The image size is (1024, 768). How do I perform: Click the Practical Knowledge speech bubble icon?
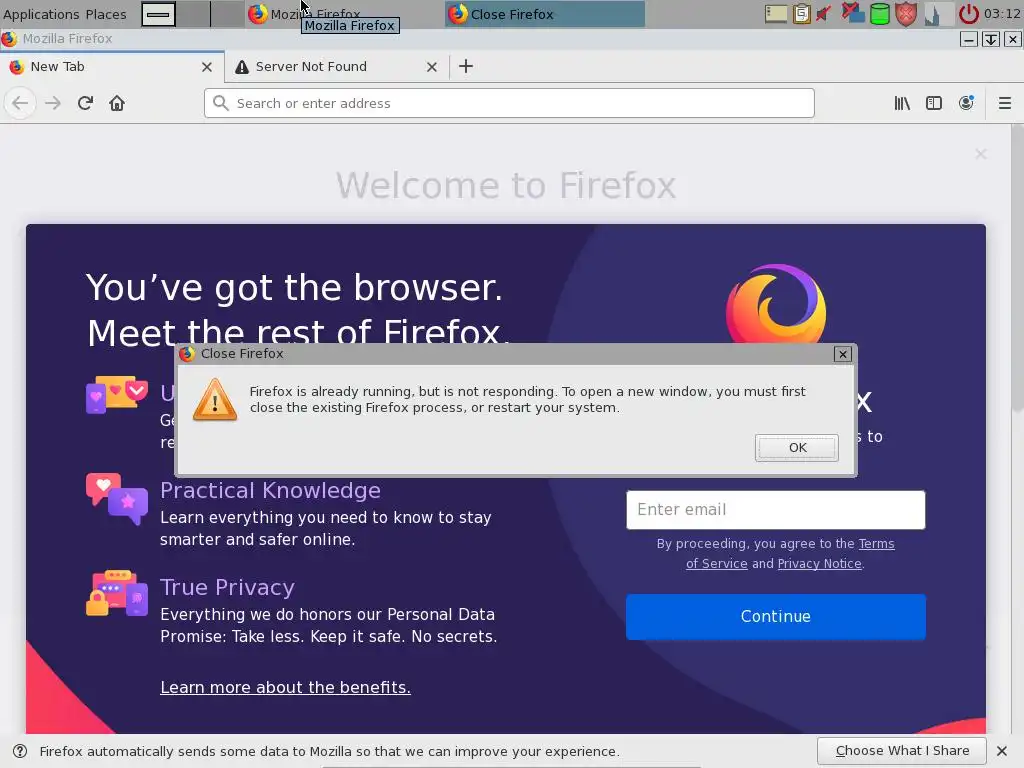[x=116, y=498]
